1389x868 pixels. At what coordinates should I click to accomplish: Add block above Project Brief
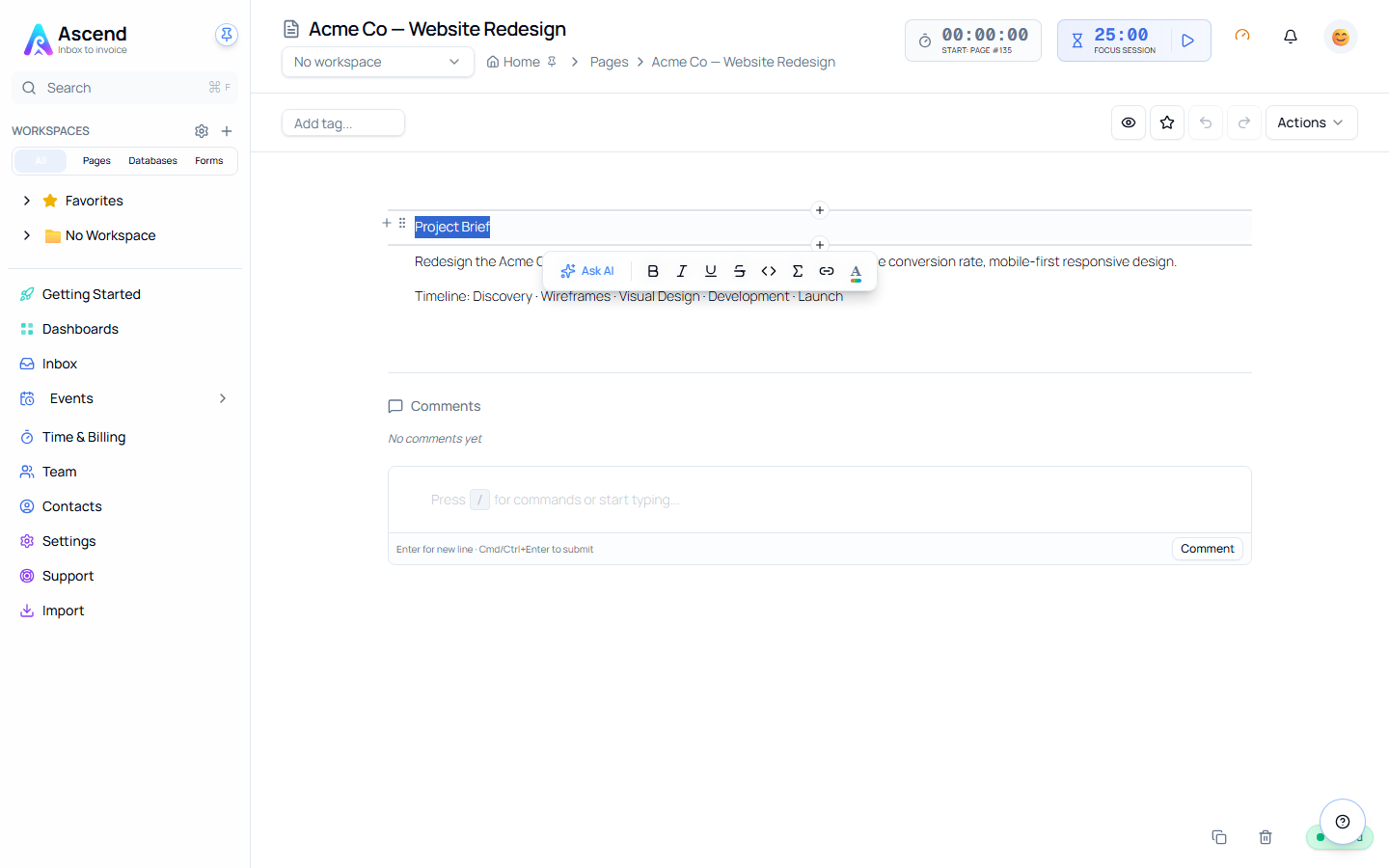click(820, 210)
